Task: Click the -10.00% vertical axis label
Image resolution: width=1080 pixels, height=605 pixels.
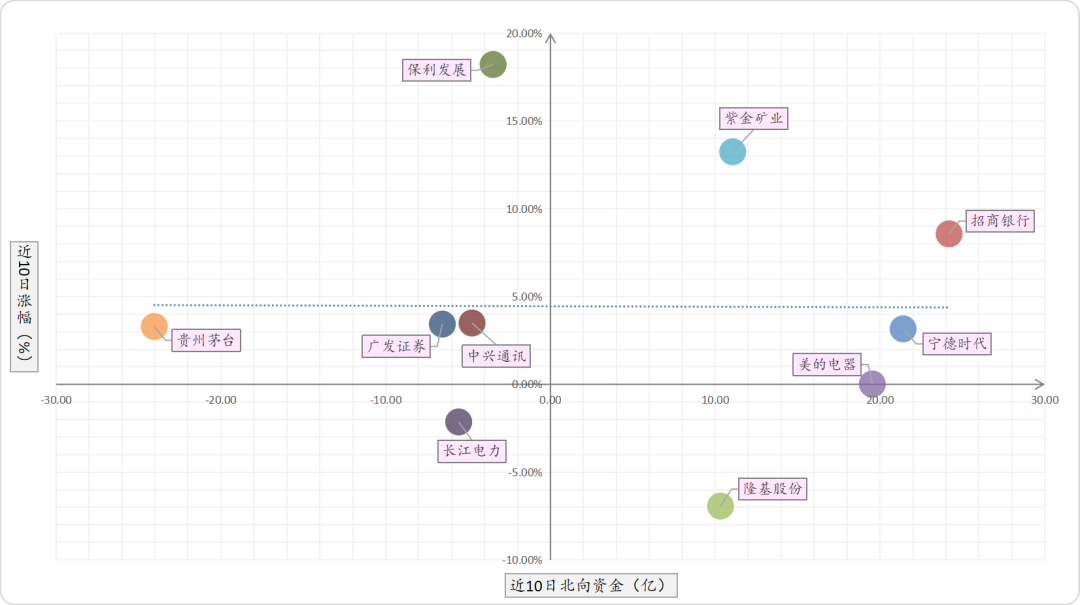Action: [523, 560]
